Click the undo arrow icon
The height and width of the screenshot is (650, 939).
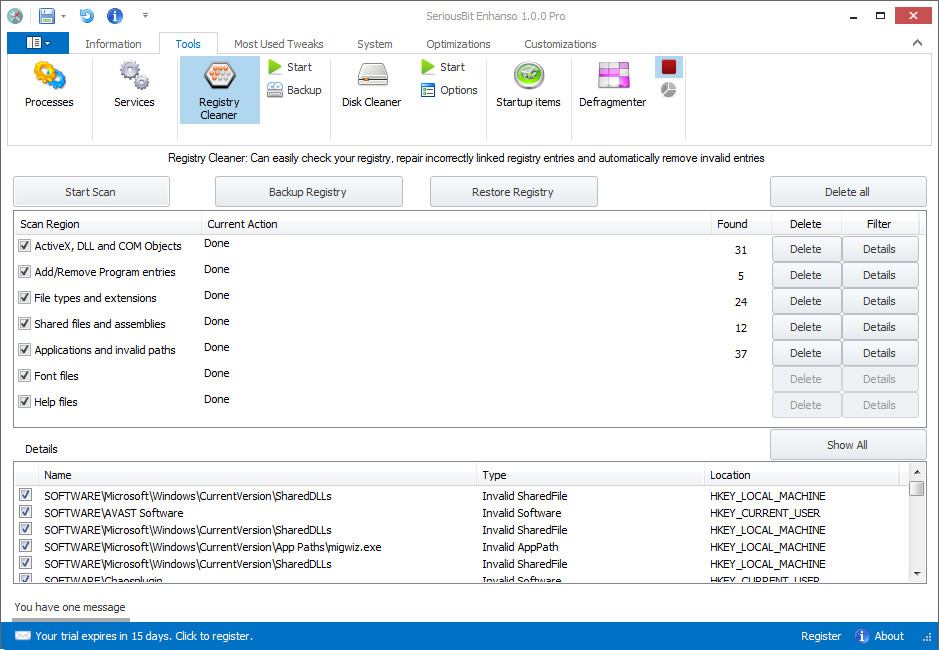click(x=87, y=16)
